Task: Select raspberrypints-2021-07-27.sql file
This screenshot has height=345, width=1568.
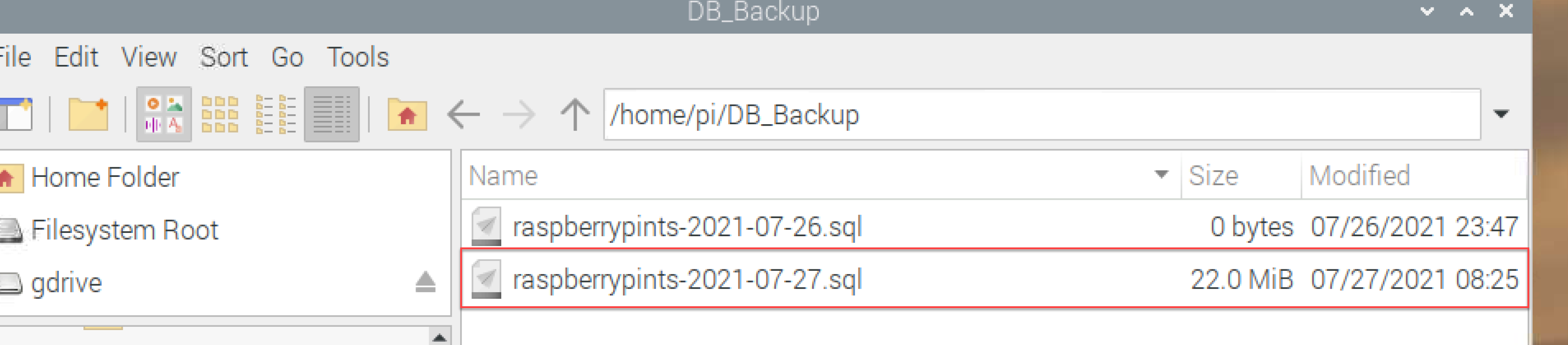Action: 994,279
